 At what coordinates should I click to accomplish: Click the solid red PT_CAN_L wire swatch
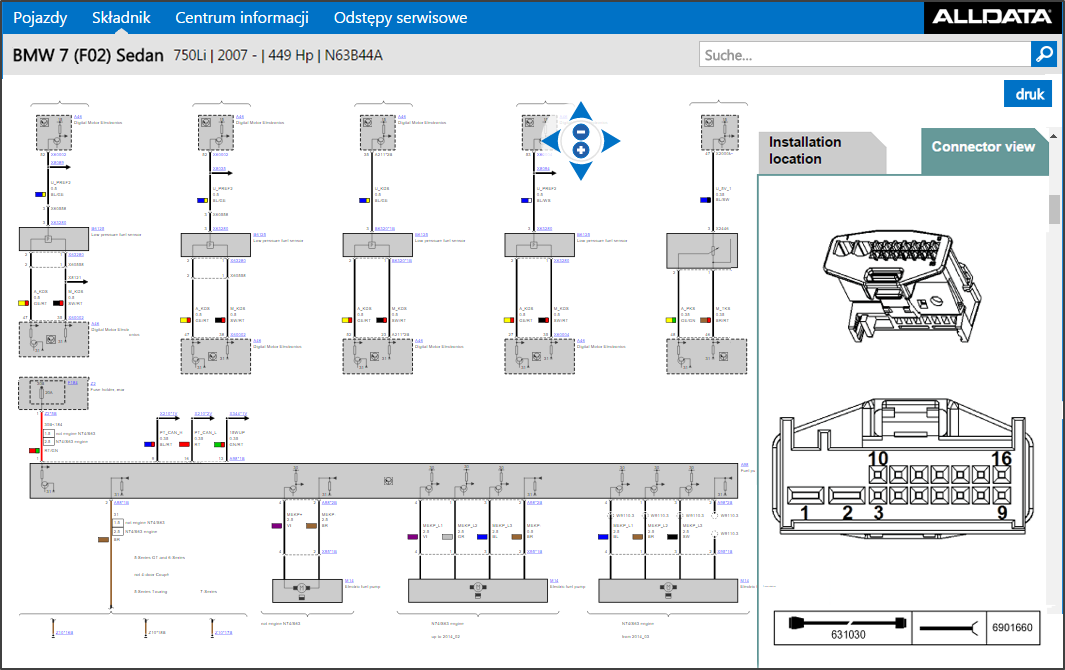184,444
